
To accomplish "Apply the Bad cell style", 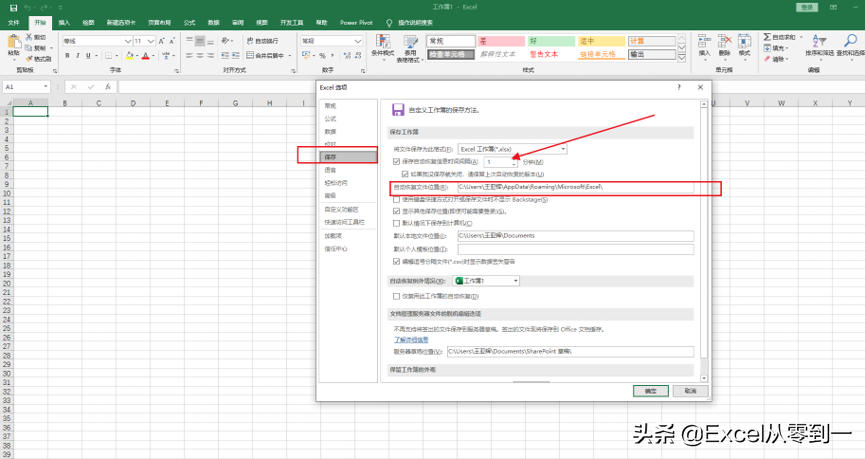I will (501, 41).
